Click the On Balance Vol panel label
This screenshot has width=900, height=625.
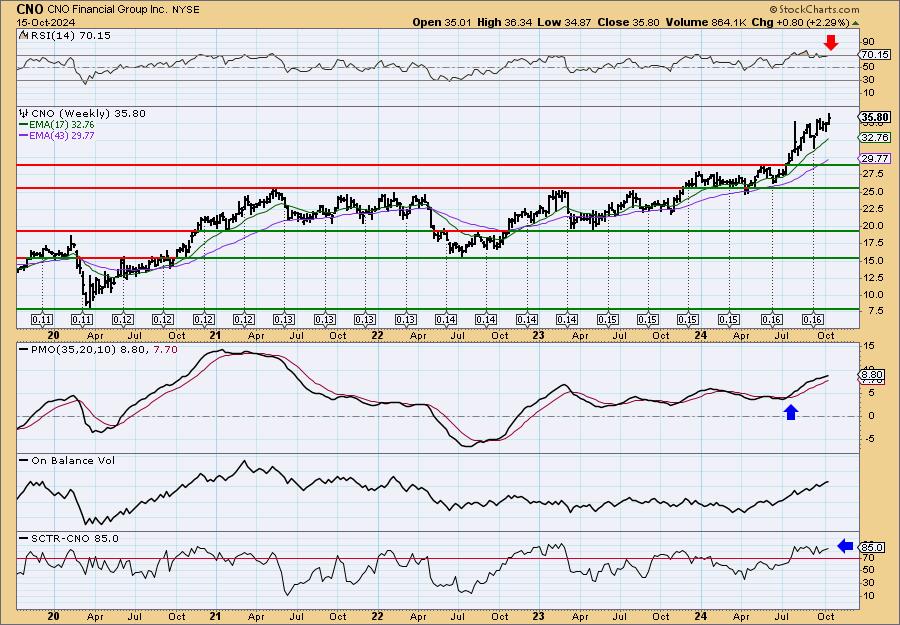pyautogui.click(x=73, y=460)
